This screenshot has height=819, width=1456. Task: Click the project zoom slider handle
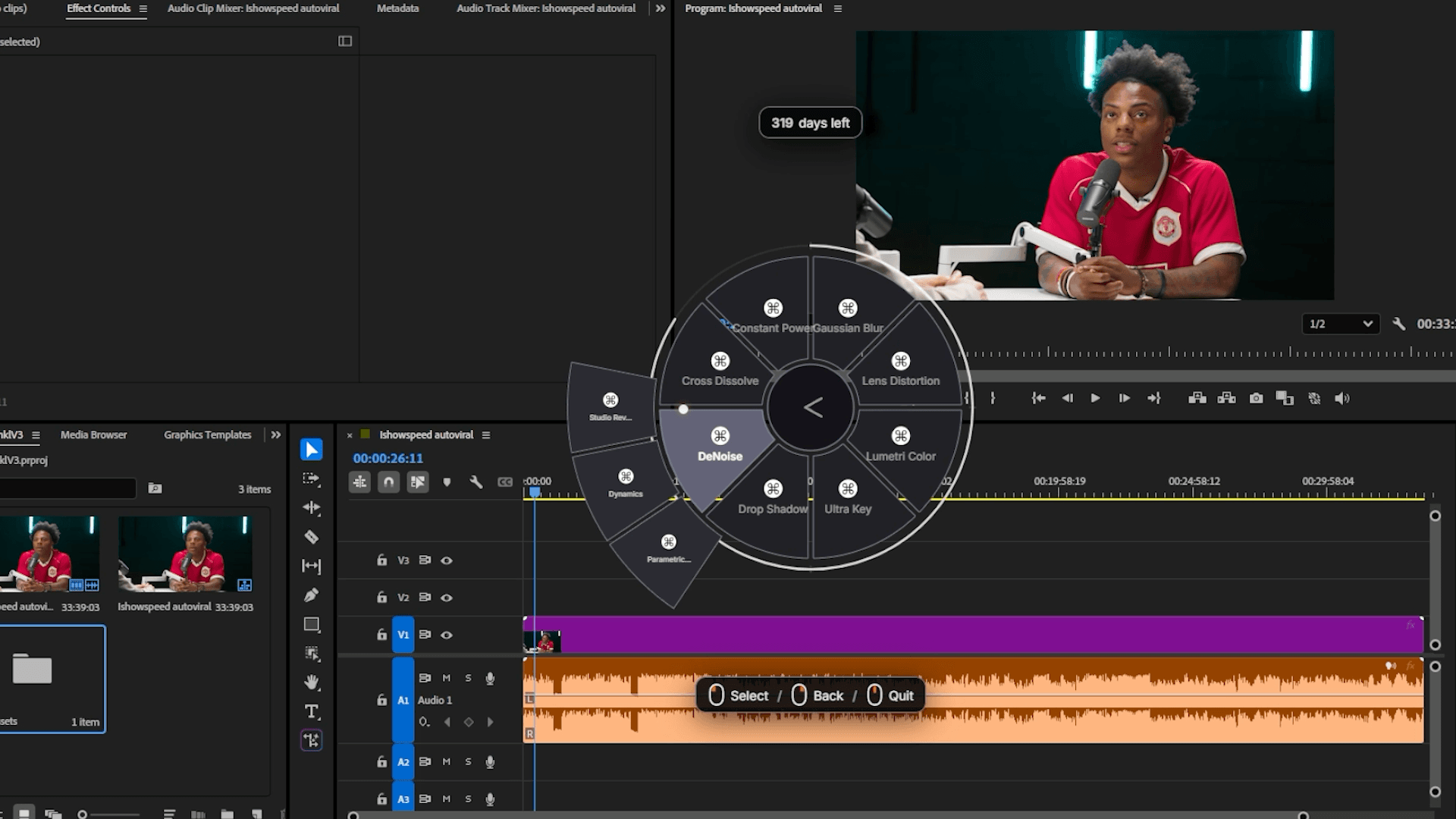82,814
